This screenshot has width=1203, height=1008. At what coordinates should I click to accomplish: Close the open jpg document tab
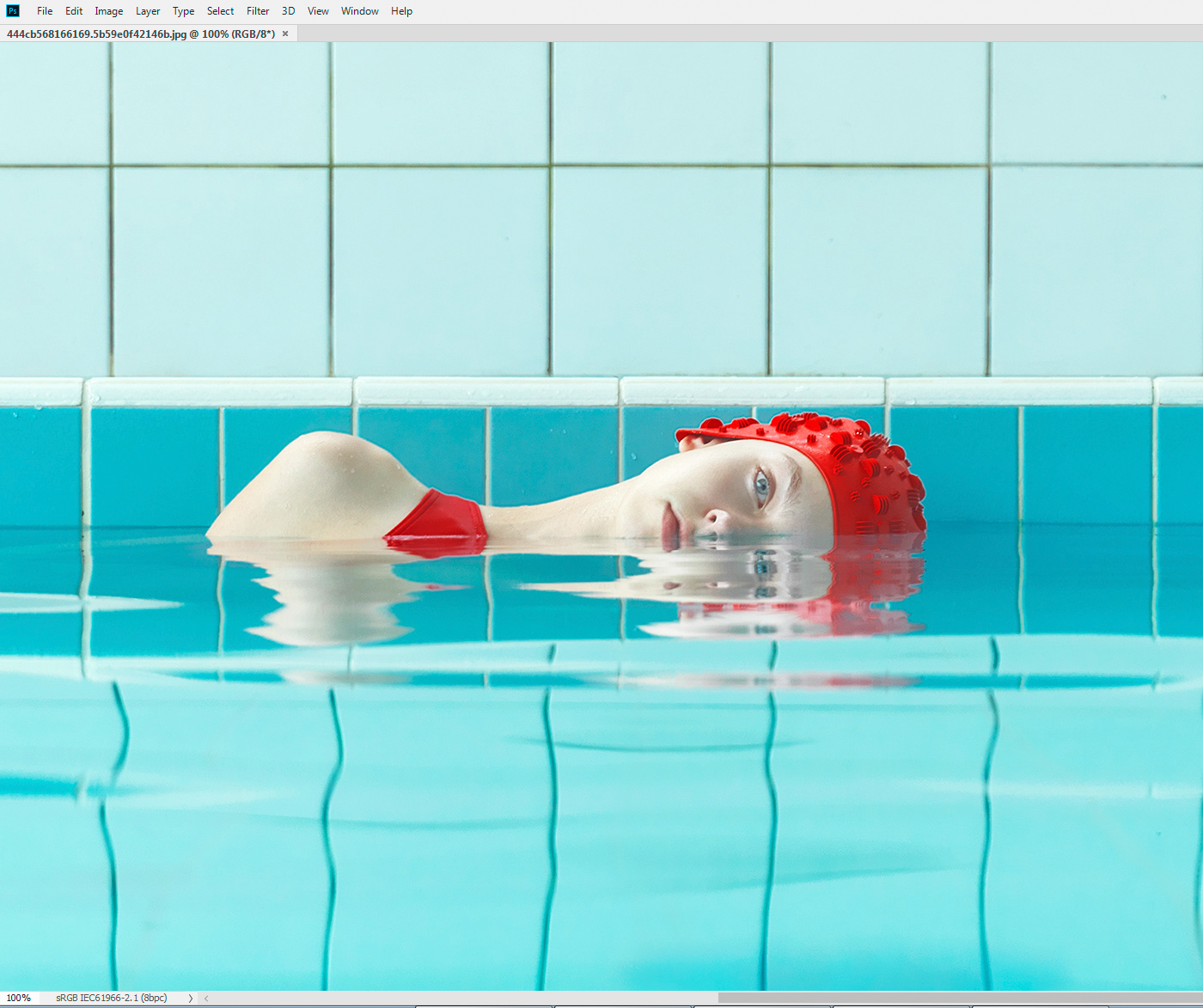tap(285, 34)
